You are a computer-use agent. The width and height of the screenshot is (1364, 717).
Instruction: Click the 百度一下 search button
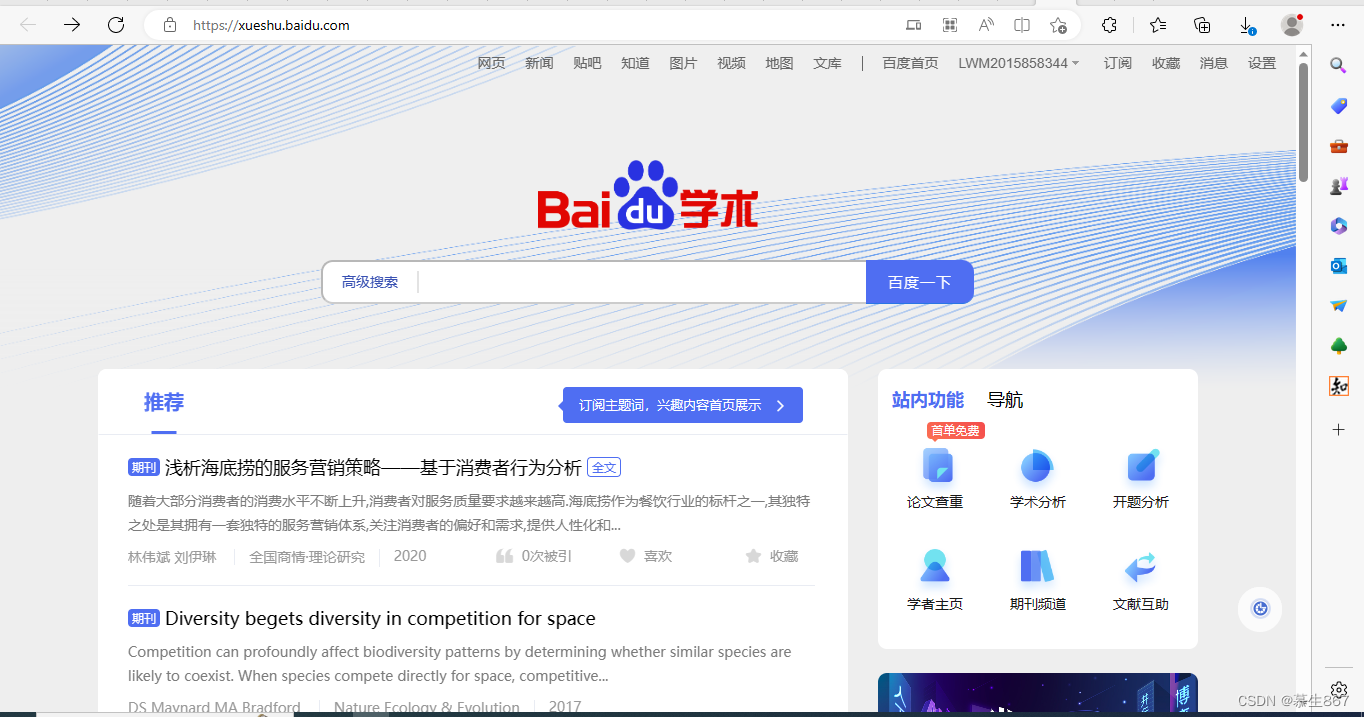click(919, 282)
